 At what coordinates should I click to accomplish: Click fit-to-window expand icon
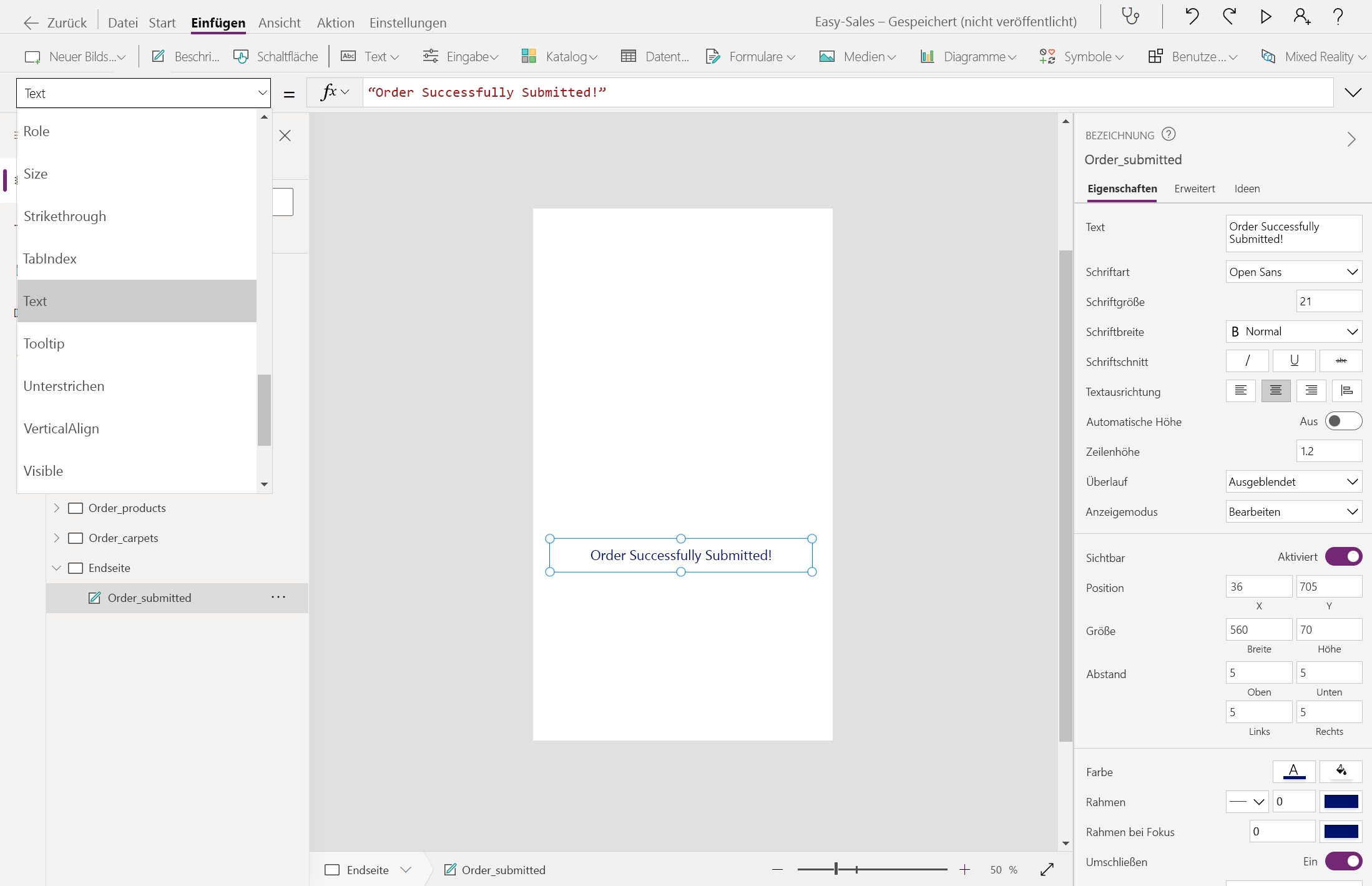pyautogui.click(x=1047, y=870)
